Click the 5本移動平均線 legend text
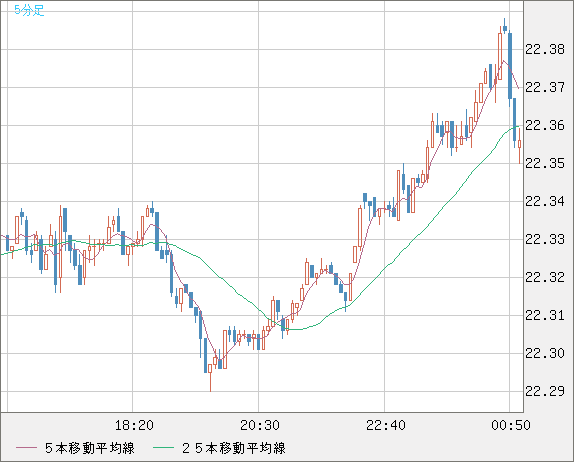 [90, 448]
